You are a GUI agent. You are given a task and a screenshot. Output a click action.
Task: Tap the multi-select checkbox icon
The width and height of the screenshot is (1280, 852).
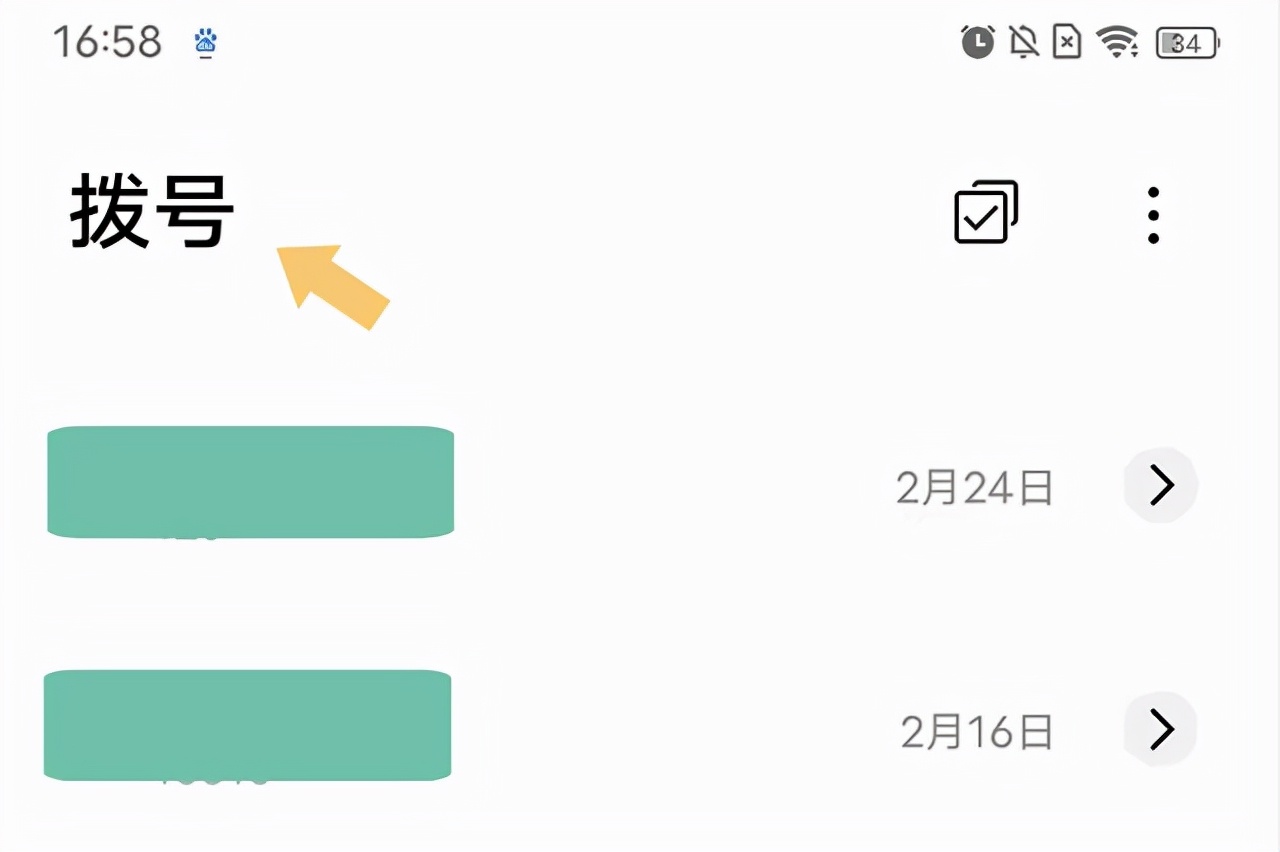click(x=986, y=212)
